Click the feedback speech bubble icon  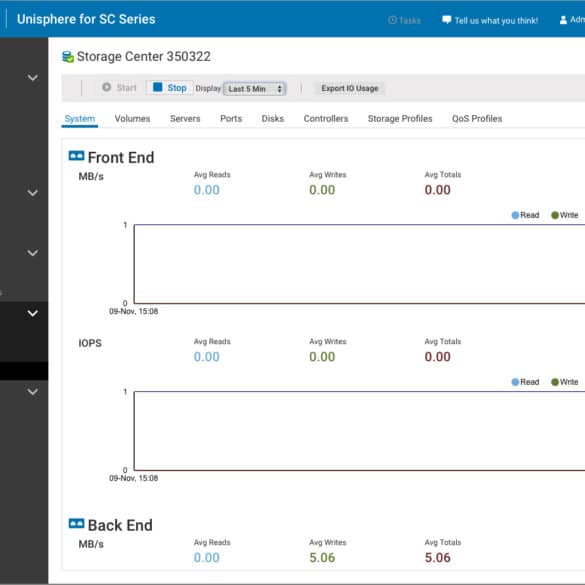[x=446, y=20]
